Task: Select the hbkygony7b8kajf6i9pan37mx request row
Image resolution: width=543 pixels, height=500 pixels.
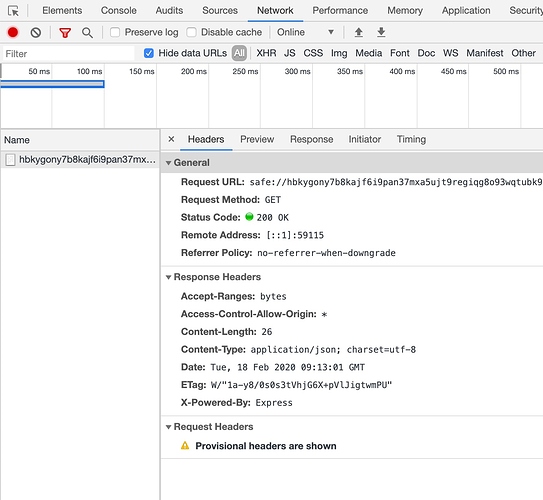Action: click(80, 160)
